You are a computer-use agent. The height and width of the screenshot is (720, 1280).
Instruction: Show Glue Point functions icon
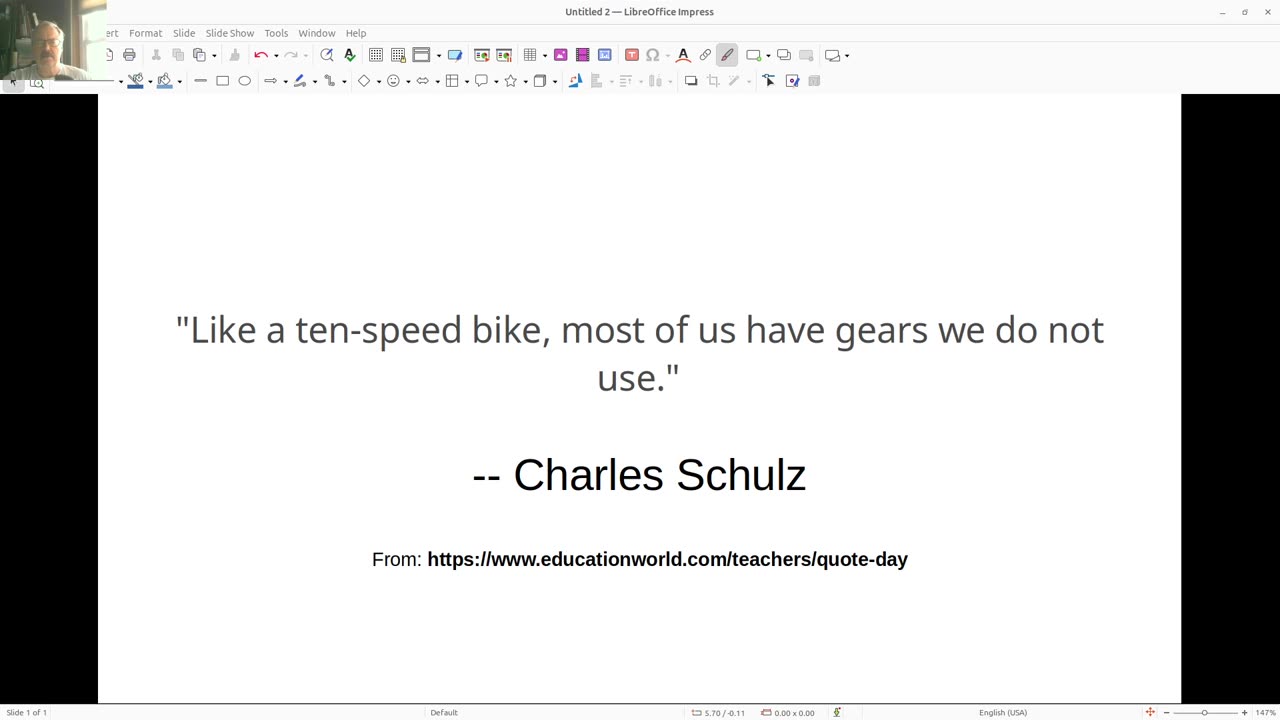coord(792,81)
